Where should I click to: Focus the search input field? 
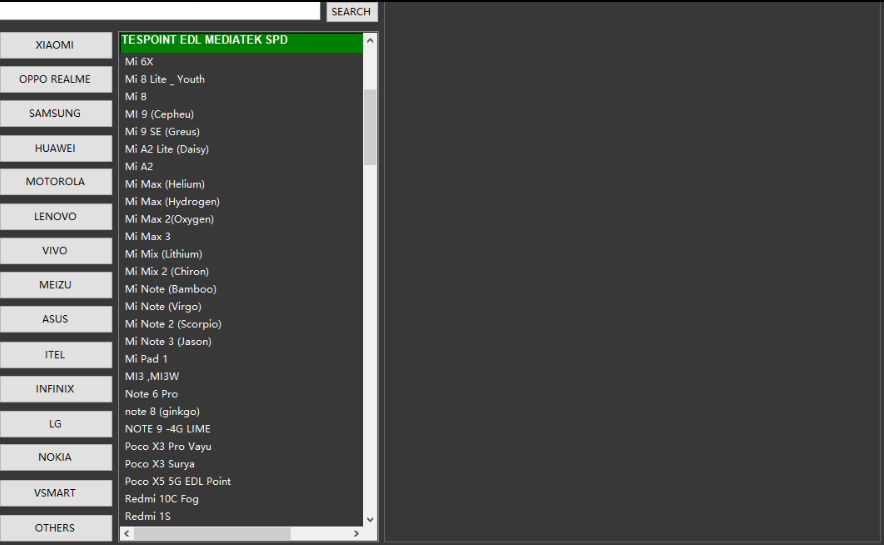click(x=160, y=11)
